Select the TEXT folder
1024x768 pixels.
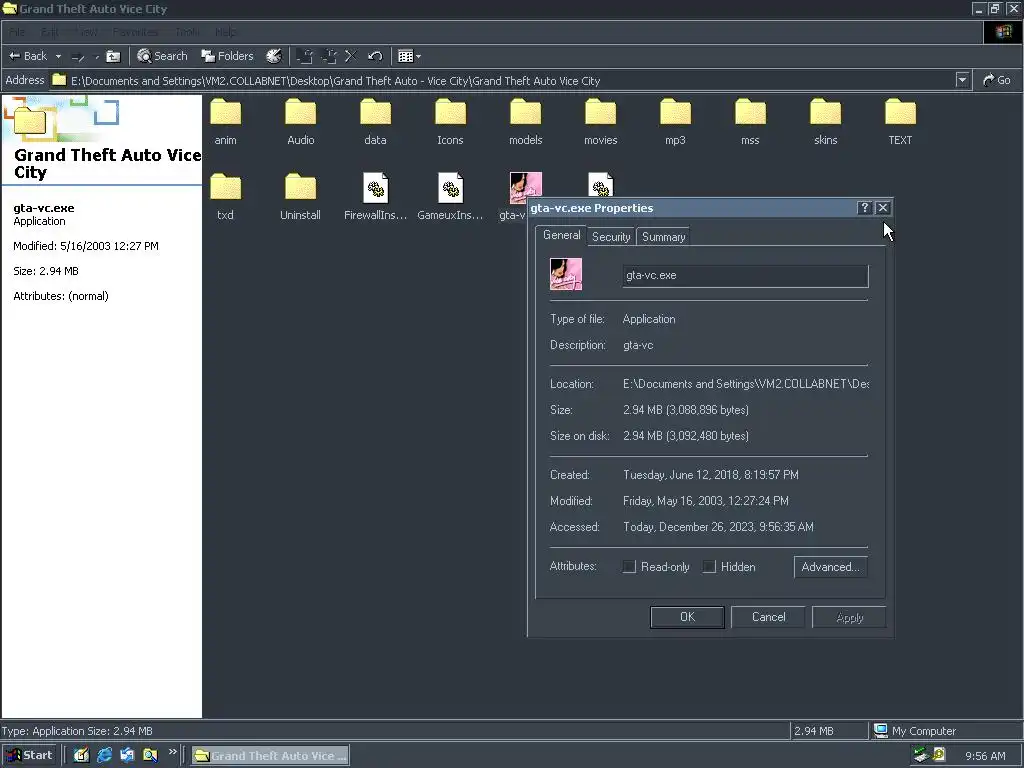coord(900,122)
